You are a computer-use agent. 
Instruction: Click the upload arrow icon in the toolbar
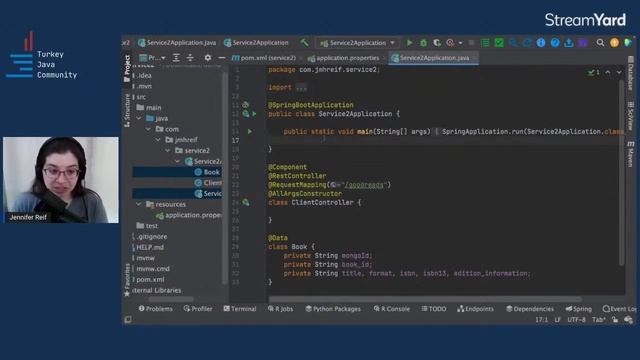569,42
